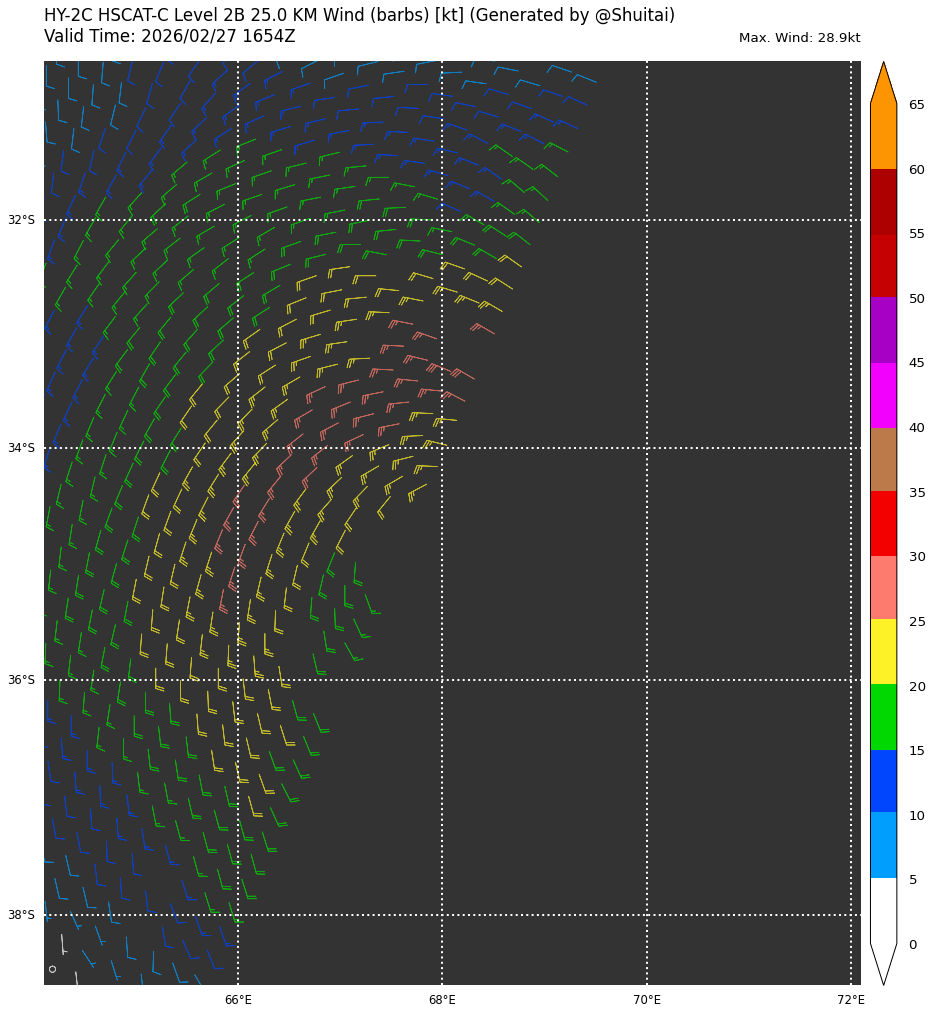Select the 38°S latitude tick label
Viewport: 932px width, 1014px height.
pyautogui.click(x=21, y=915)
